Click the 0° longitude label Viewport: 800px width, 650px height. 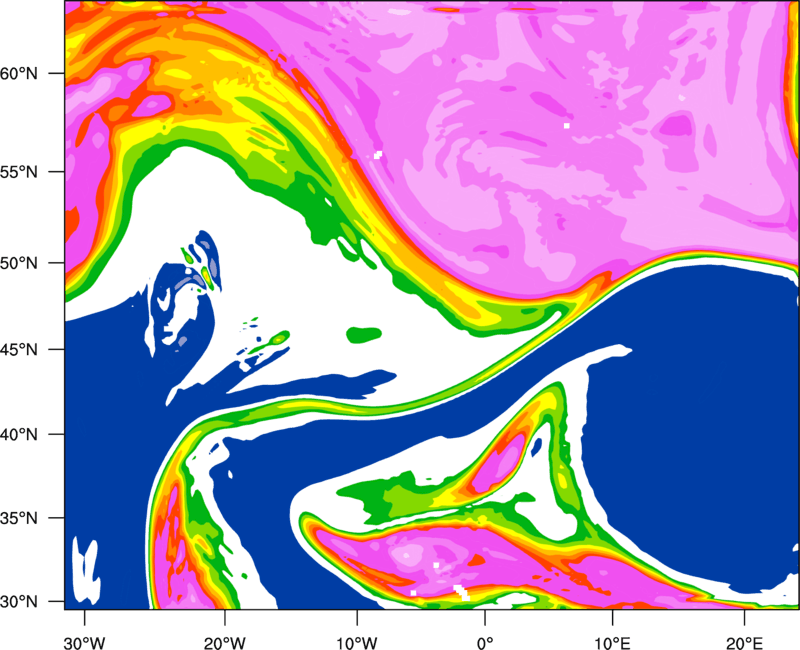click(x=485, y=643)
